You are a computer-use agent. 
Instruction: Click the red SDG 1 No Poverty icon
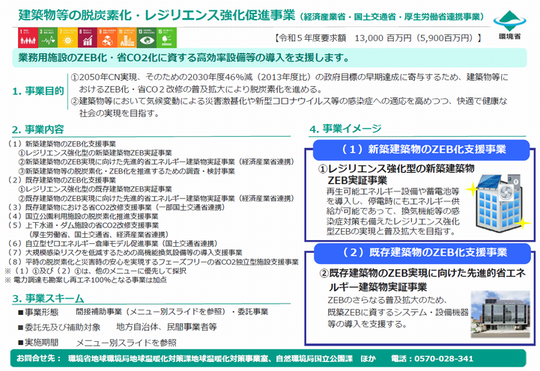[x=28, y=38]
